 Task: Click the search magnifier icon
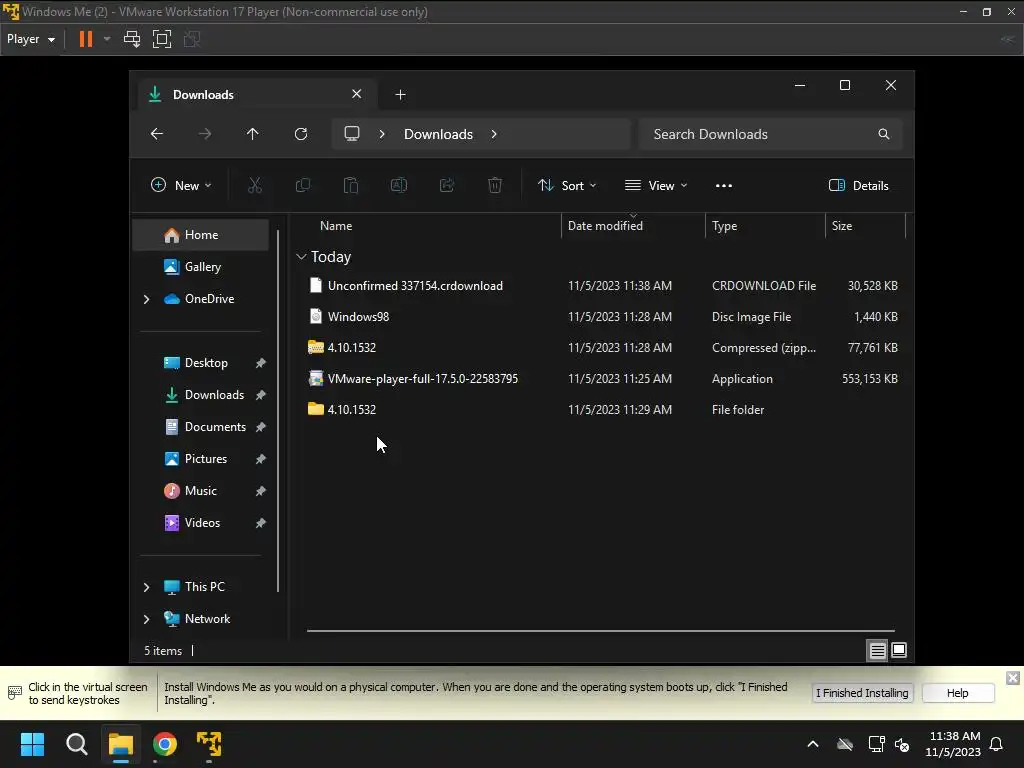pos(884,134)
